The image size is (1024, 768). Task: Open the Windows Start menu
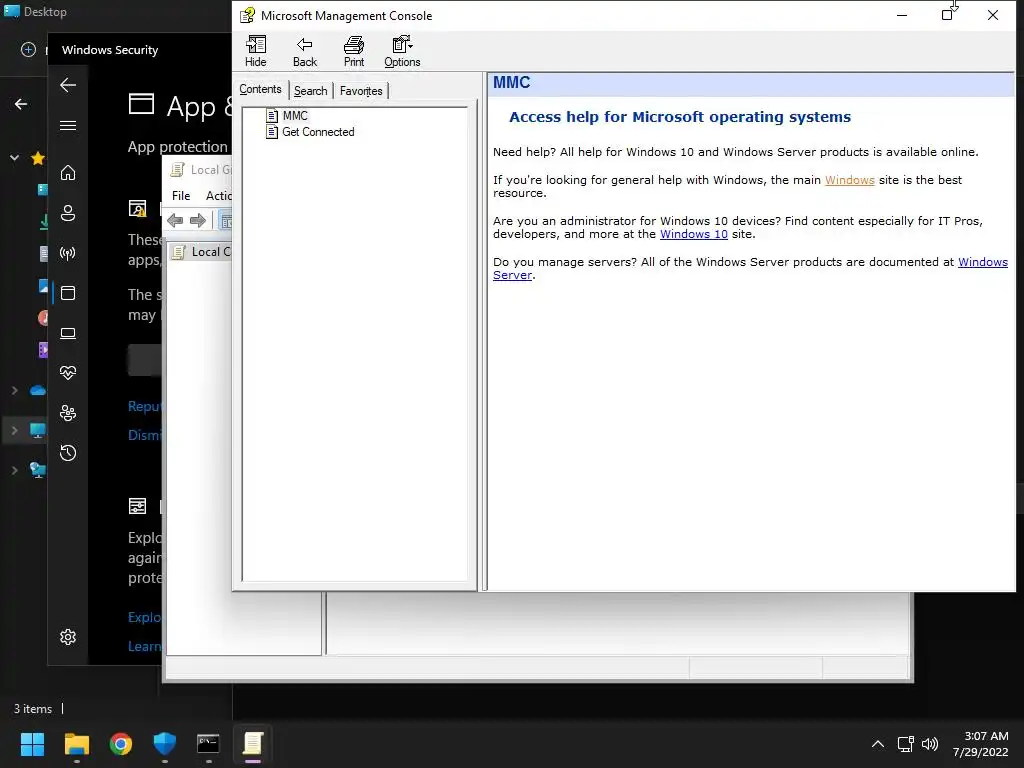tap(32, 744)
